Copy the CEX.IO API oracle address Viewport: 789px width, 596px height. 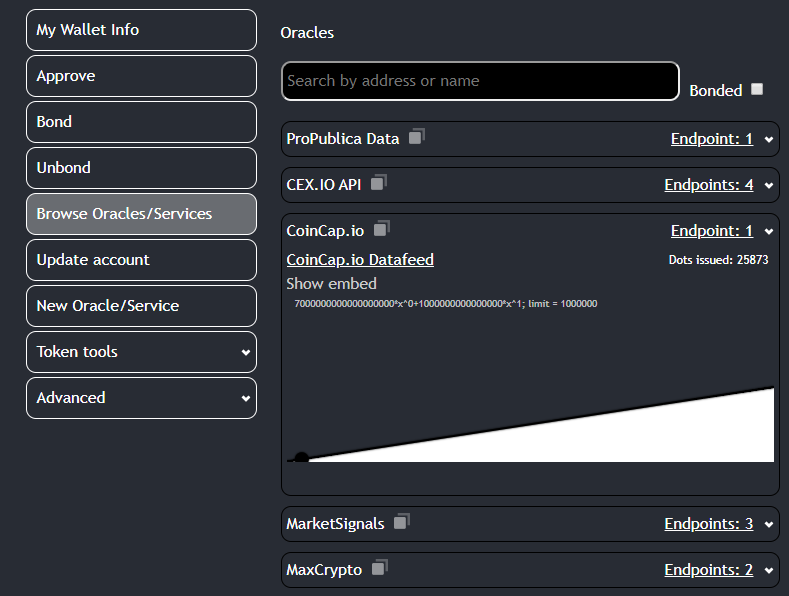pyautogui.click(x=378, y=183)
